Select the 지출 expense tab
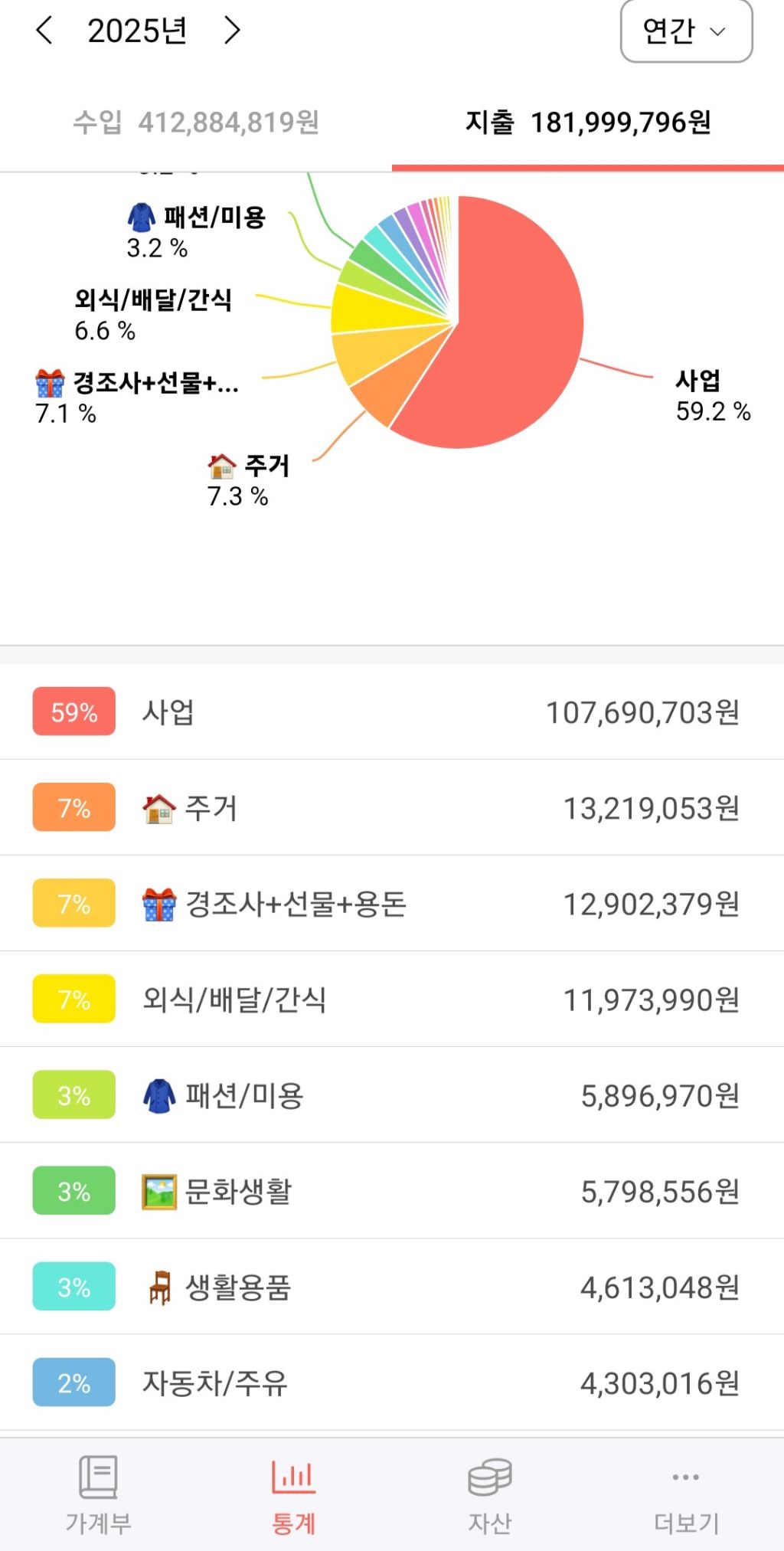 (x=588, y=123)
